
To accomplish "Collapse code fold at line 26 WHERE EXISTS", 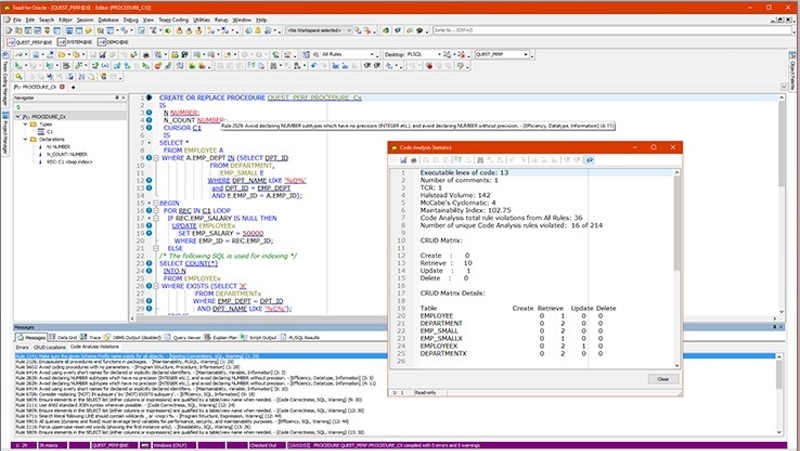I will pyautogui.click(x=156, y=286).
